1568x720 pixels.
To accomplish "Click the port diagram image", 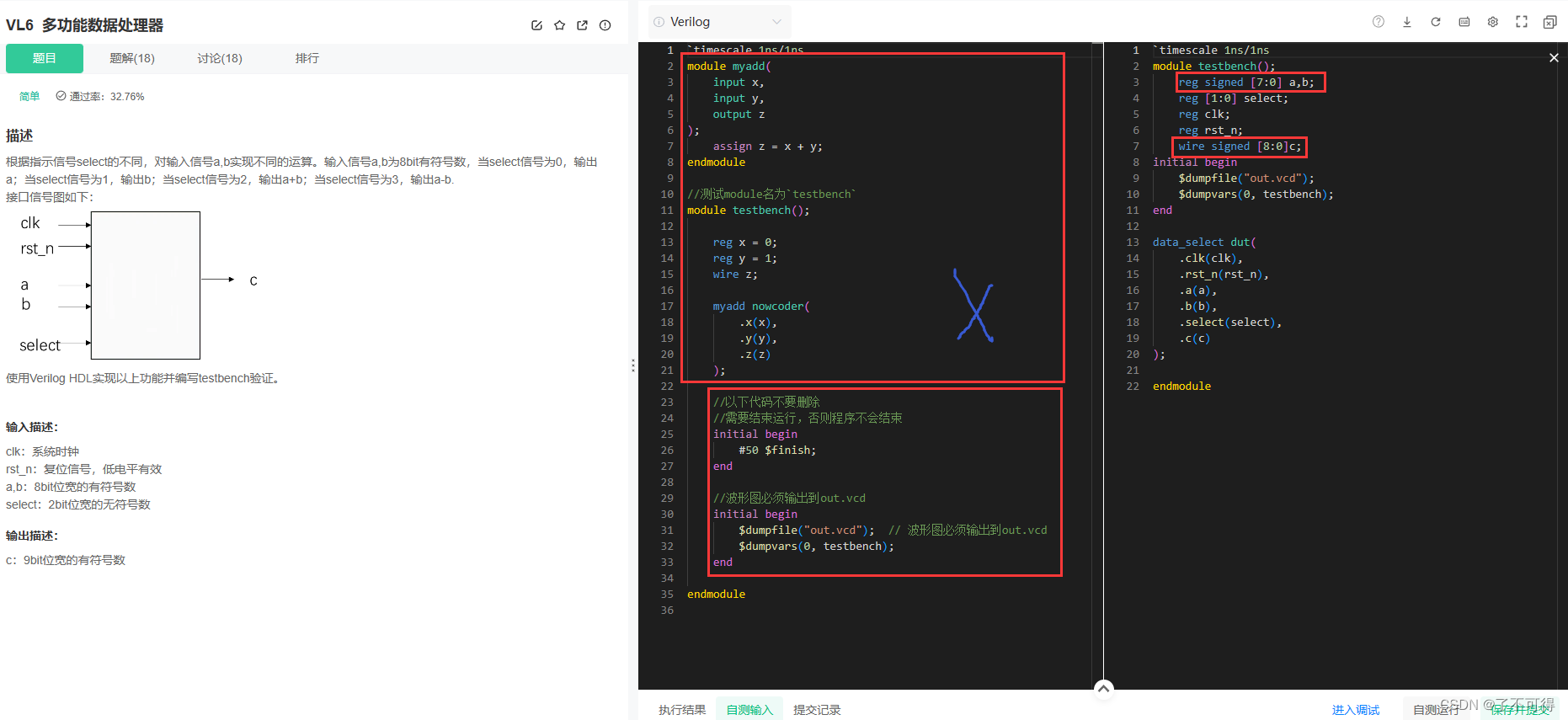I will [139, 285].
